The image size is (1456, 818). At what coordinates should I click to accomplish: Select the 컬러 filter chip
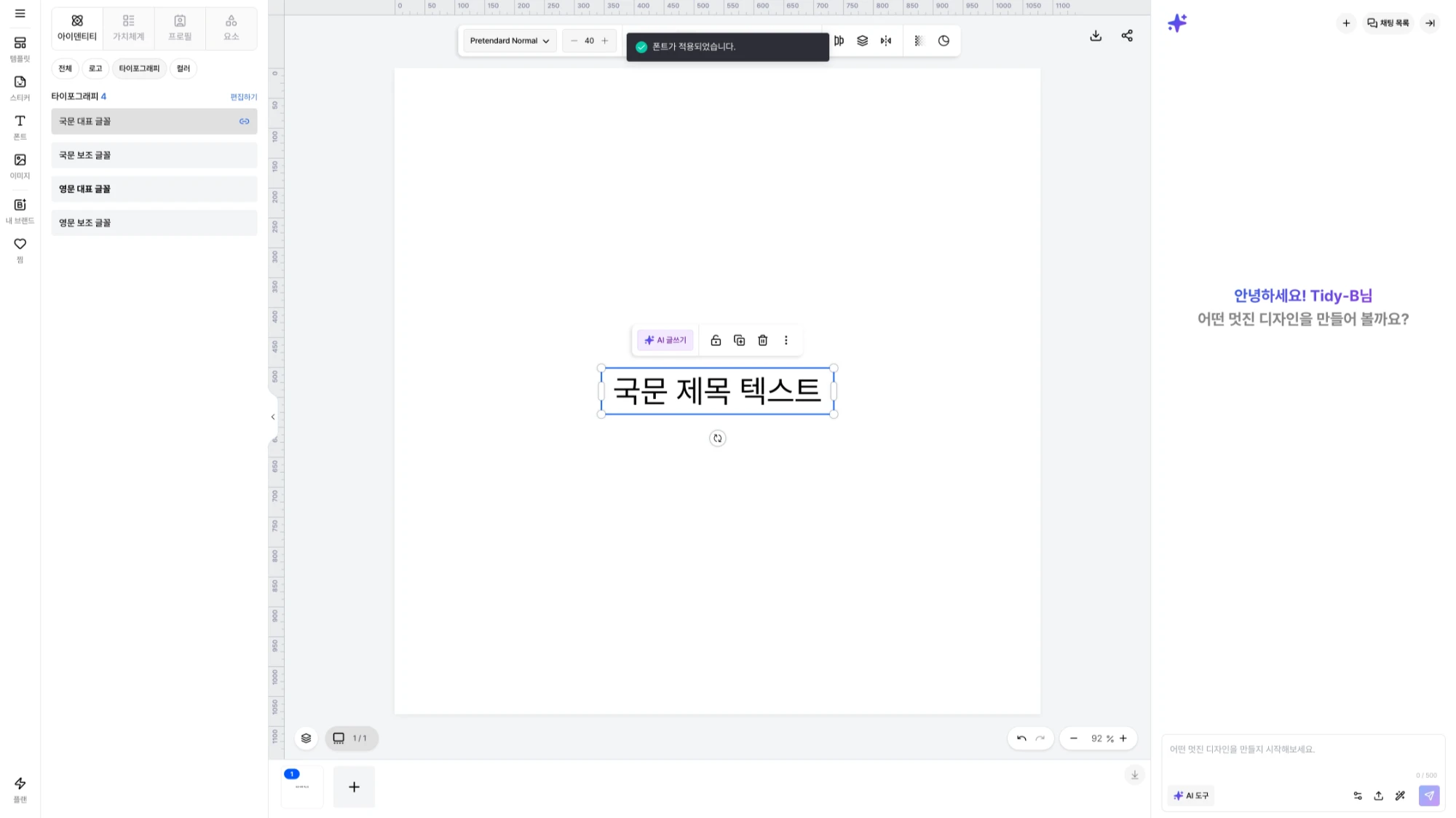(x=183, y=68)
